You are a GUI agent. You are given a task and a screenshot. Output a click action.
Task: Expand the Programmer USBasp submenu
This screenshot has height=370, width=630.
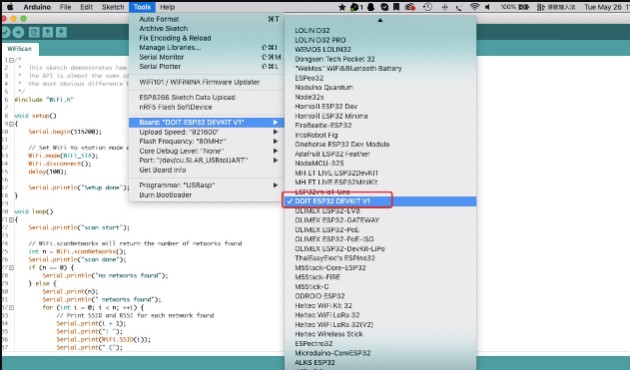pos(206,185)
